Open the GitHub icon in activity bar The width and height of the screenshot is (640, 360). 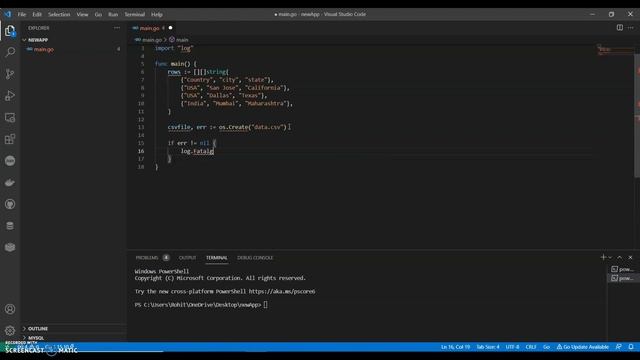click(x=10, y=204)
